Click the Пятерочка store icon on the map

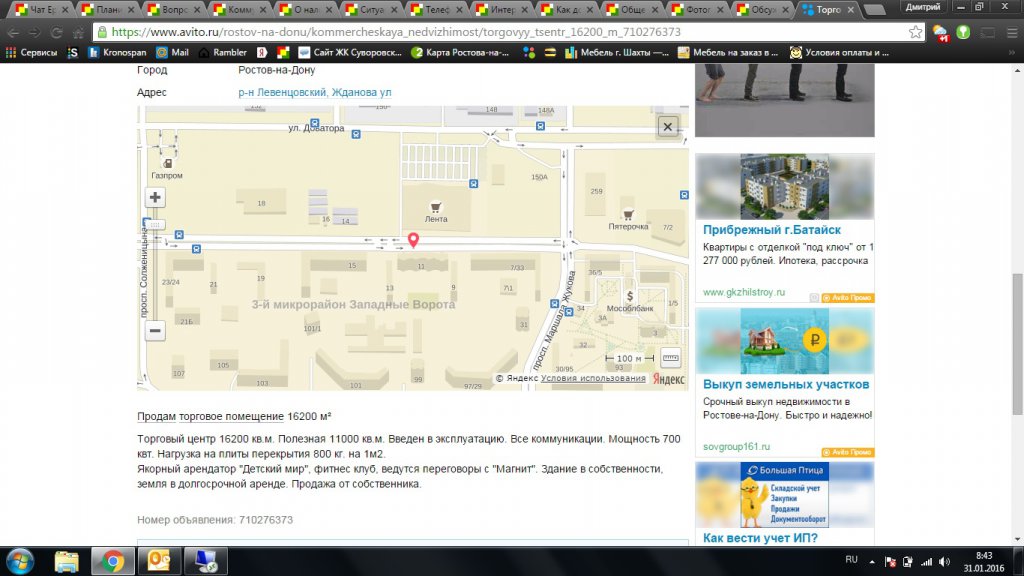click(x=628, y=215)
